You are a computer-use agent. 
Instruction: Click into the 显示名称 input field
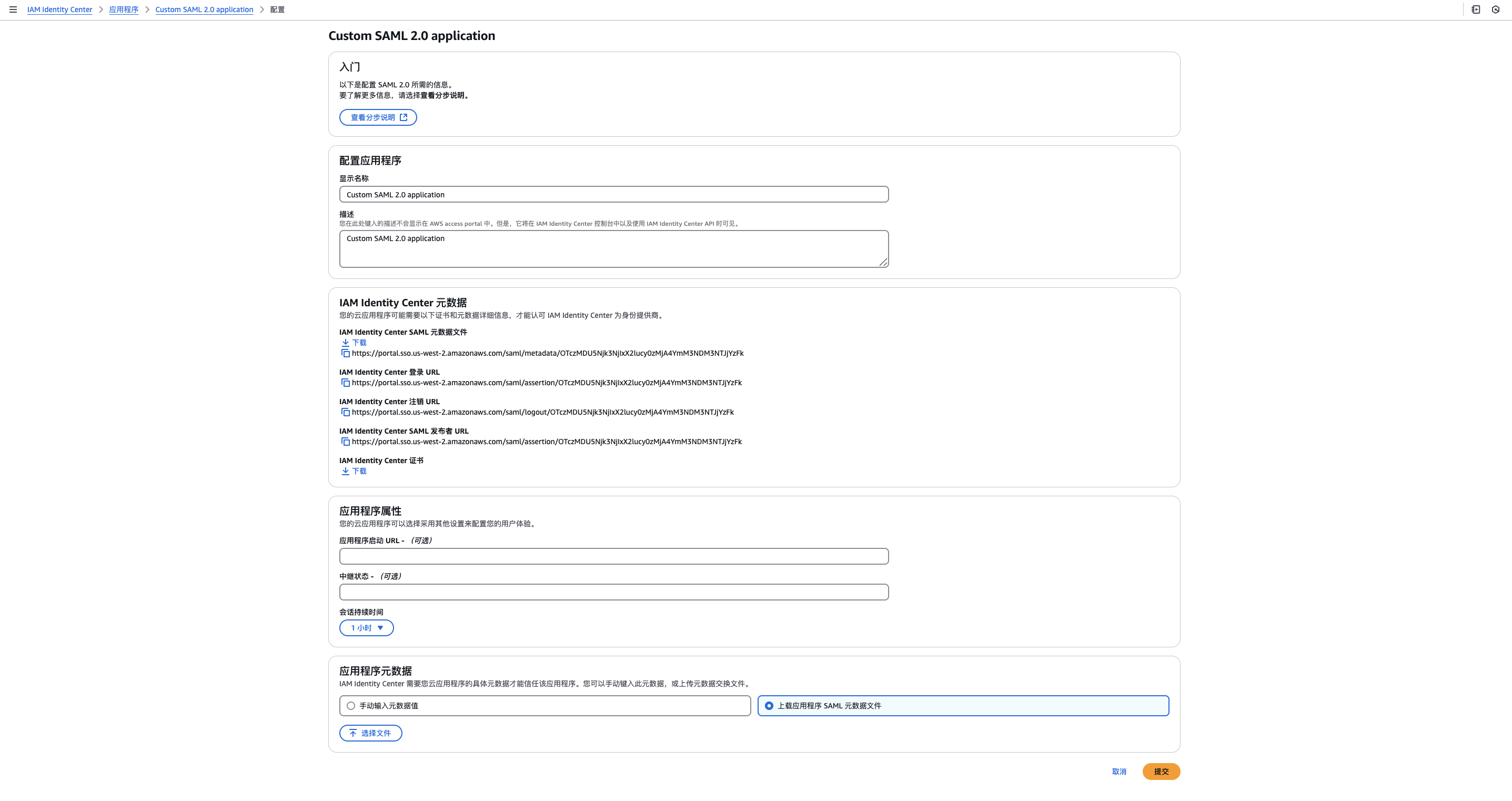pos(614,194)
